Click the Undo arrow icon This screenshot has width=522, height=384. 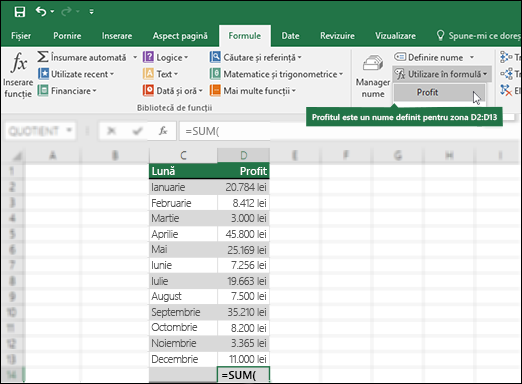pyautogui.click(x=41, y=12)
